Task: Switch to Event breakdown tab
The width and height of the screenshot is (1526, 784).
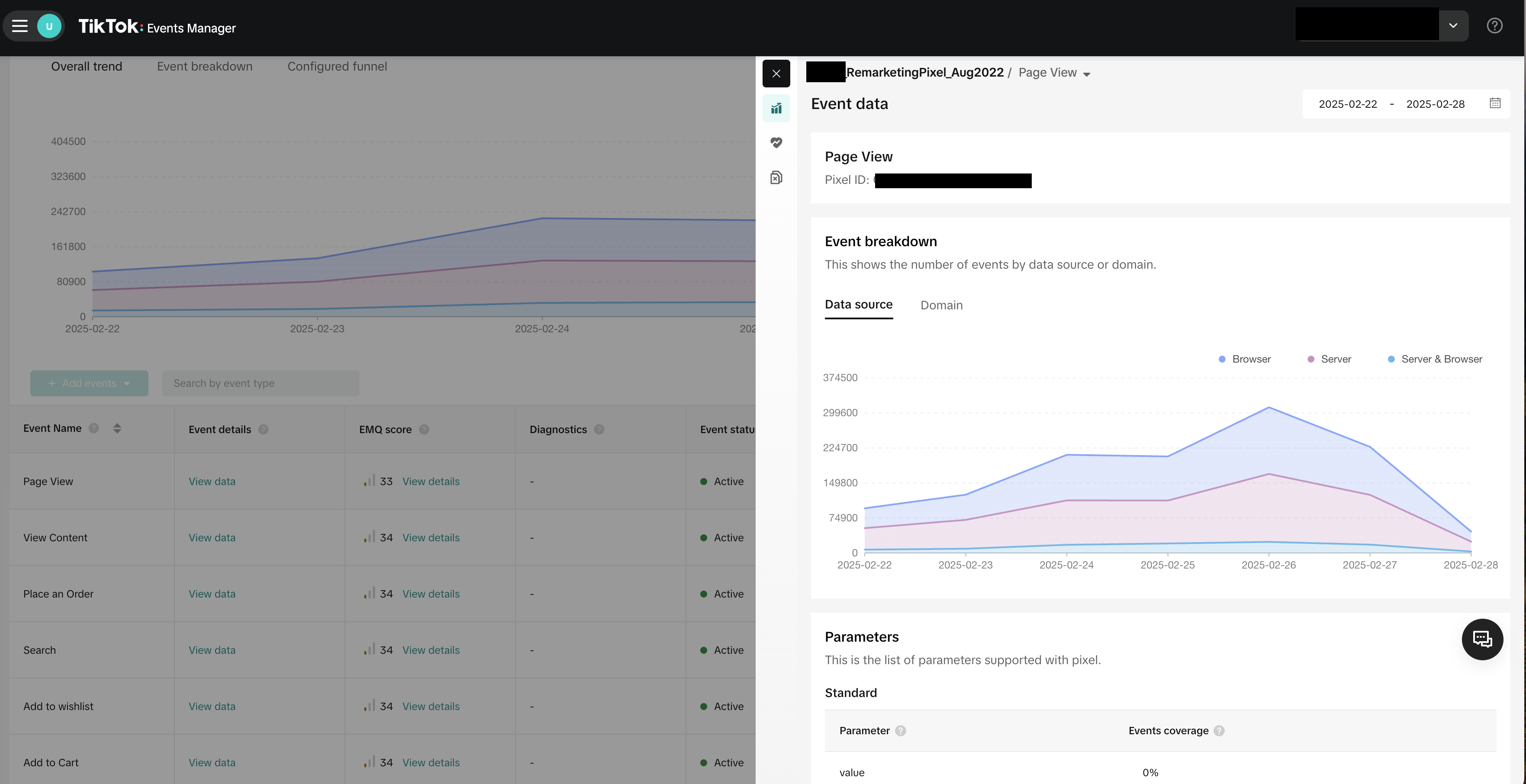Action: [204, 66]
